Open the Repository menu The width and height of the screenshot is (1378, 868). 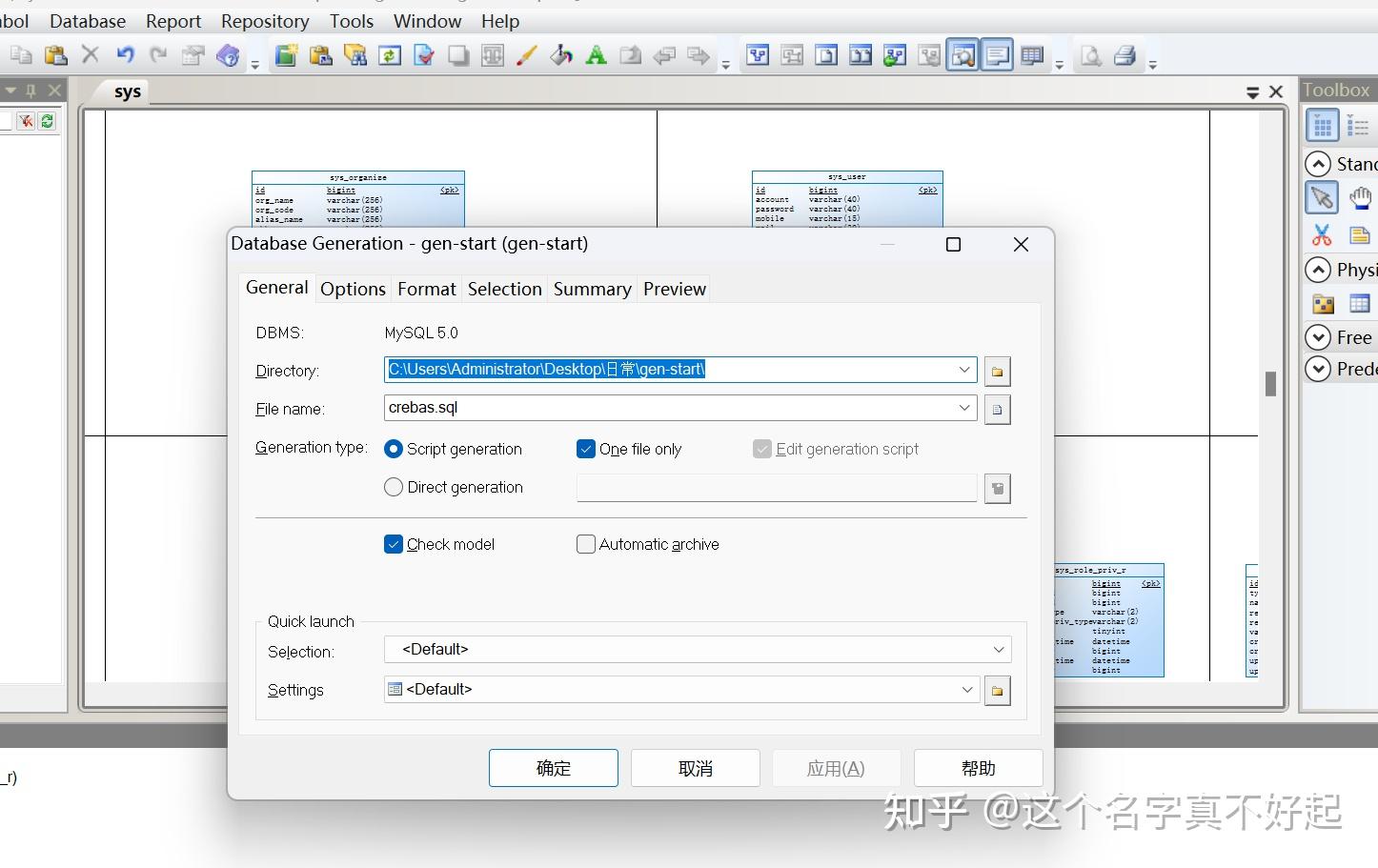click(x=265, y=21)
